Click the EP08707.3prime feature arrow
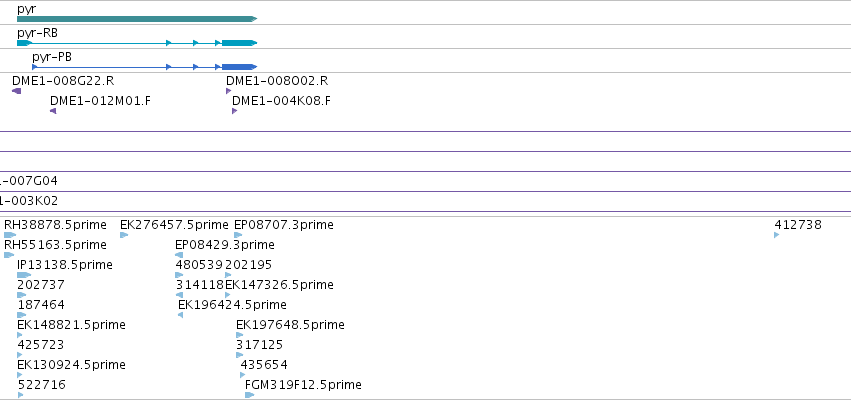The image size is (851, 400). 238,235
